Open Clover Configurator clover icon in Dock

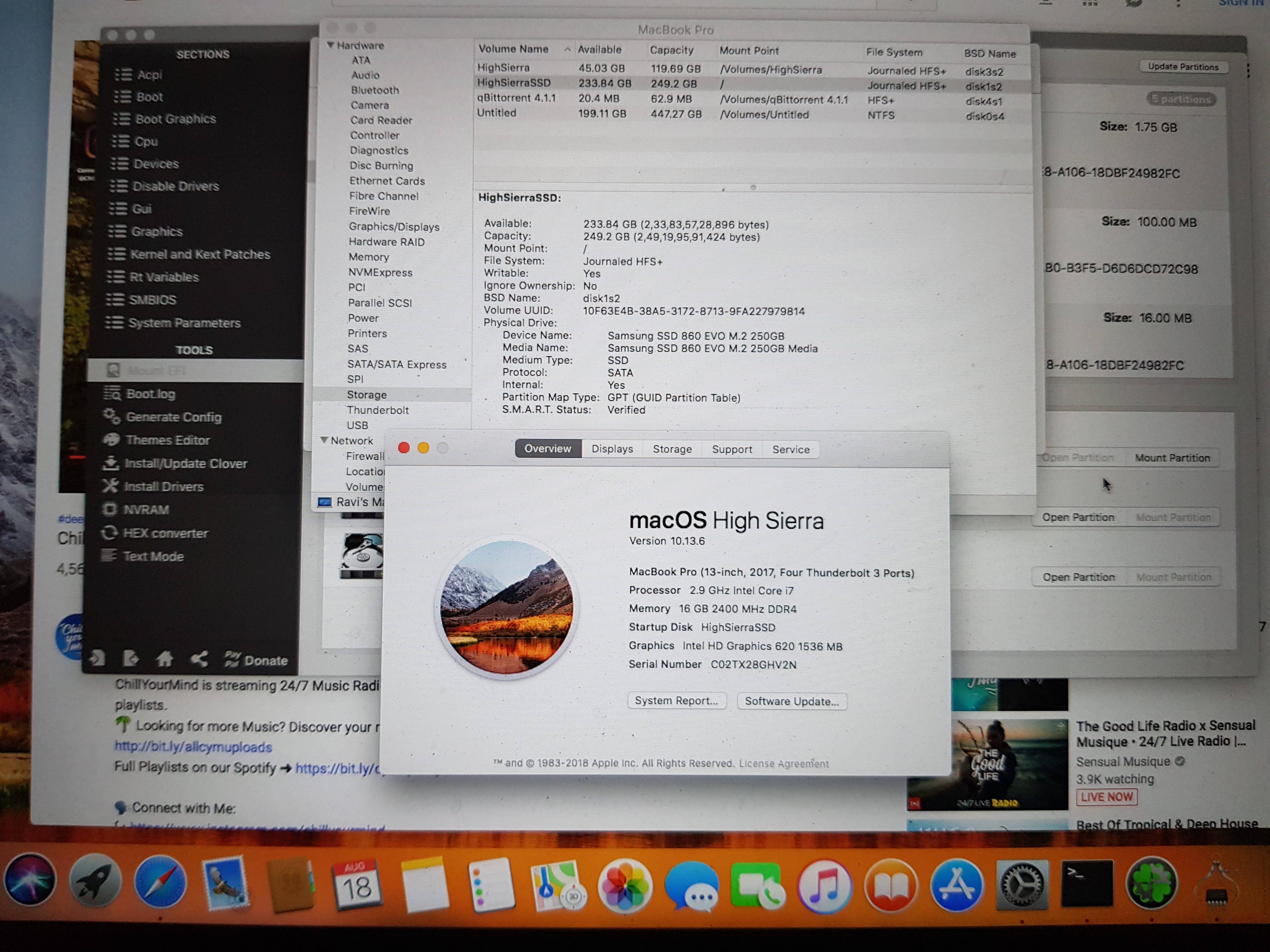pos(1152,883)
